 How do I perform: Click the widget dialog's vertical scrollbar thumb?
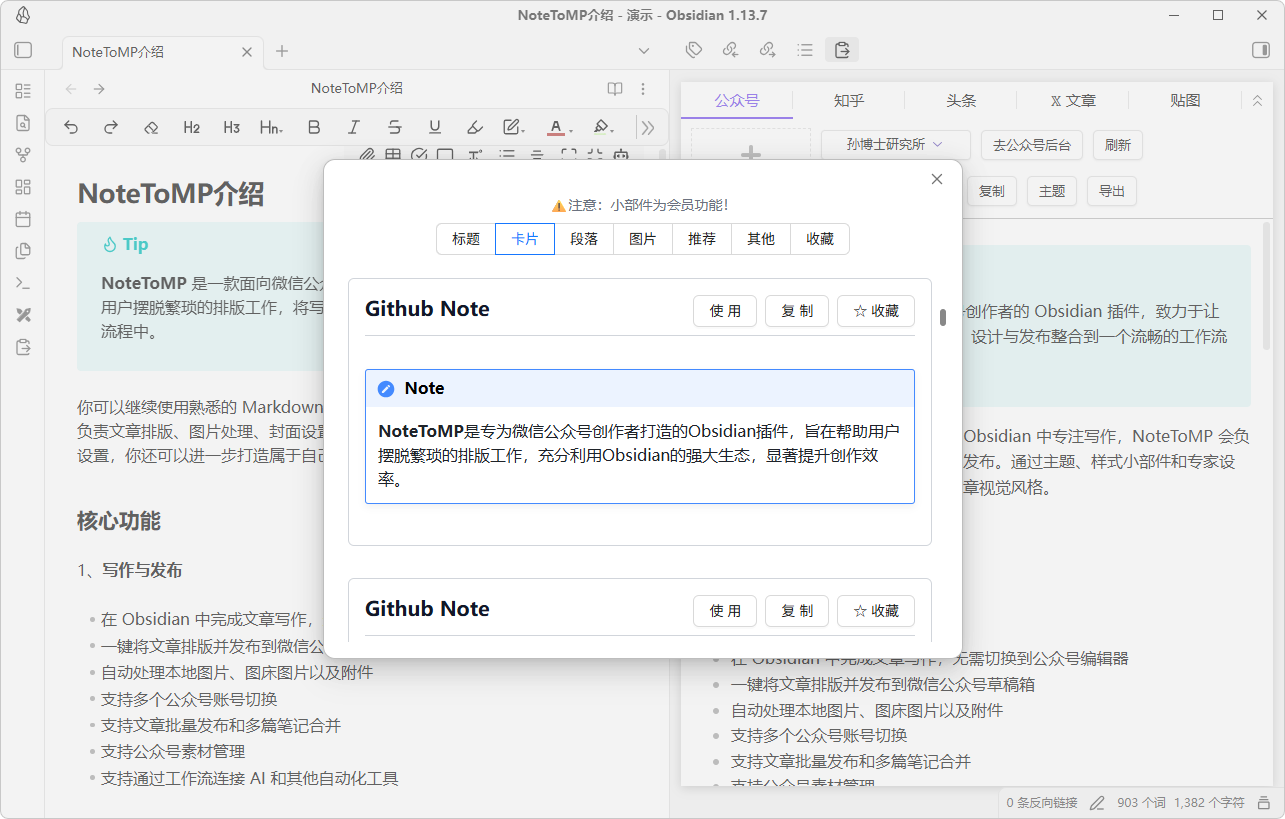942,317
